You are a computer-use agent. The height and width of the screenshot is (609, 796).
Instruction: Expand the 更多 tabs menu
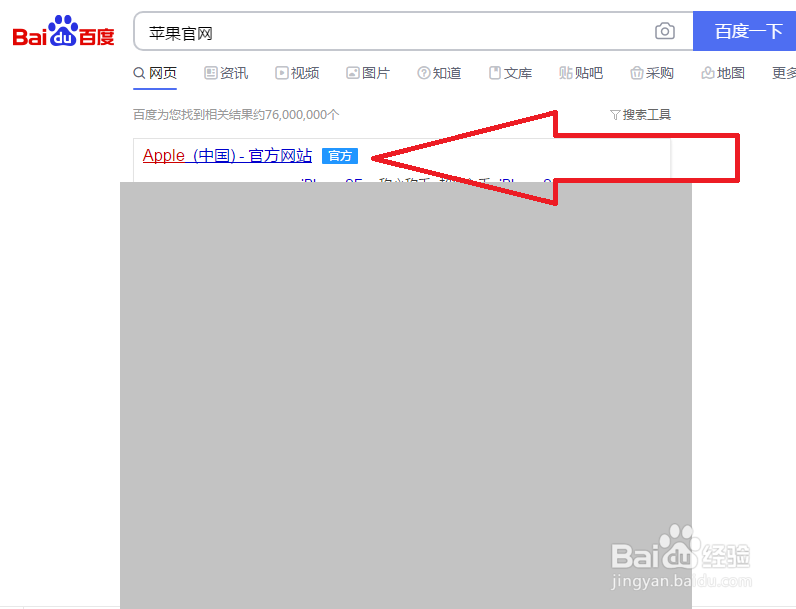tap(784, 73)
